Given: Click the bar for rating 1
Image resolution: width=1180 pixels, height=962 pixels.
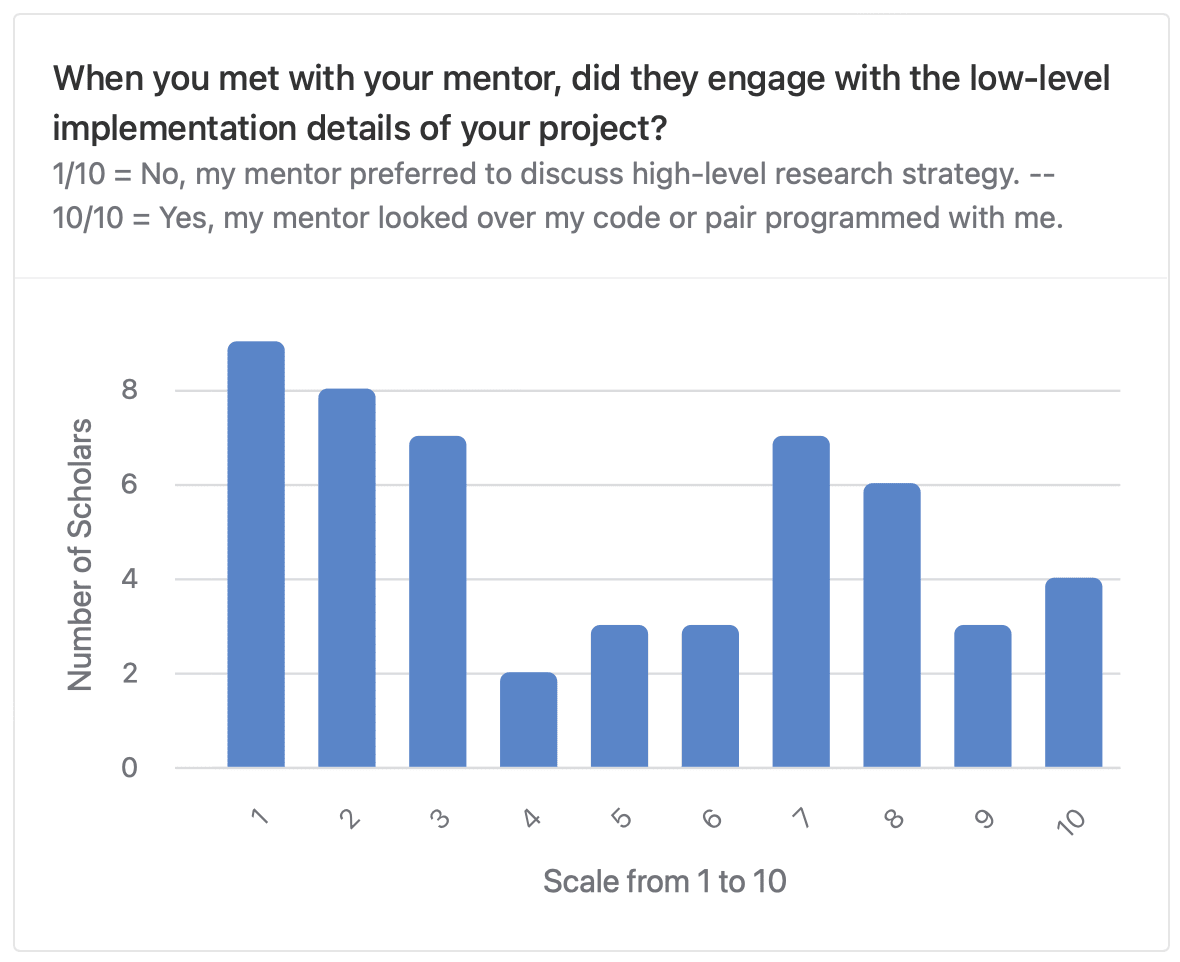Looking at the screenshot, I should [x=256, y=554].
